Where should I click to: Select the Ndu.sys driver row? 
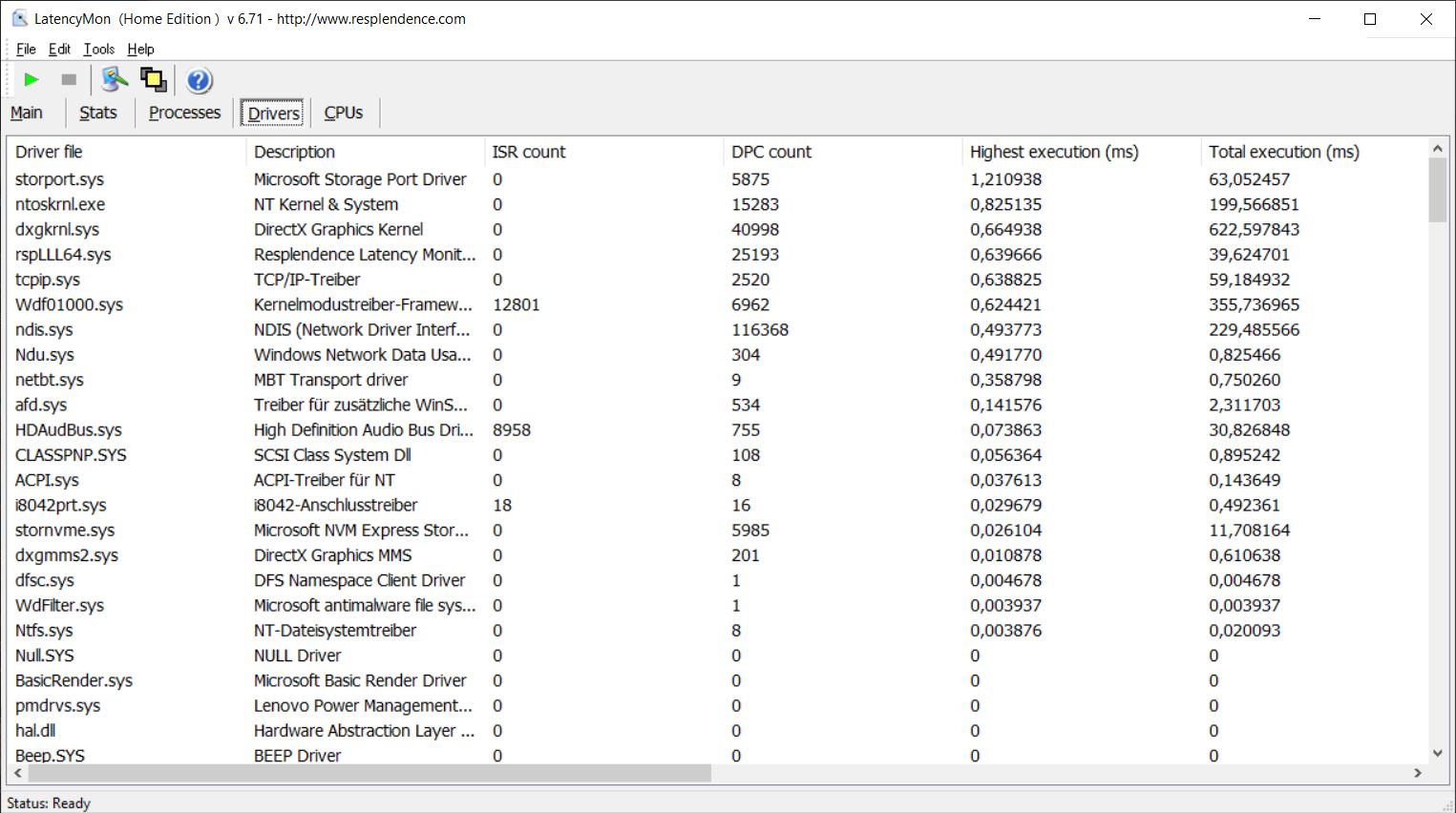pyautogui.click(x=716, y=355)
